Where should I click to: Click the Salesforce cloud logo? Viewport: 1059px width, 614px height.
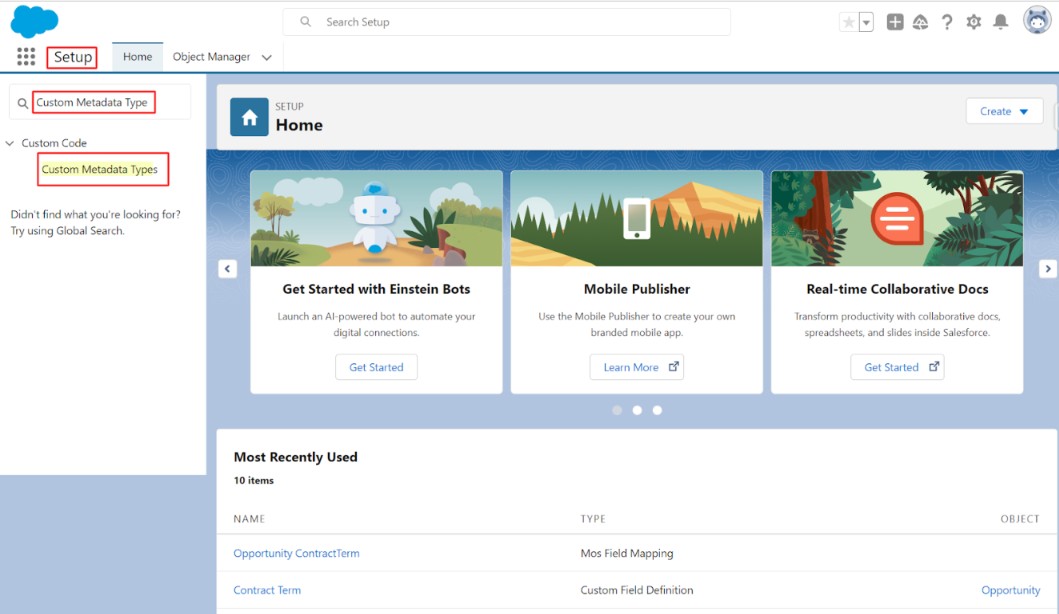(x=33, y=20)
